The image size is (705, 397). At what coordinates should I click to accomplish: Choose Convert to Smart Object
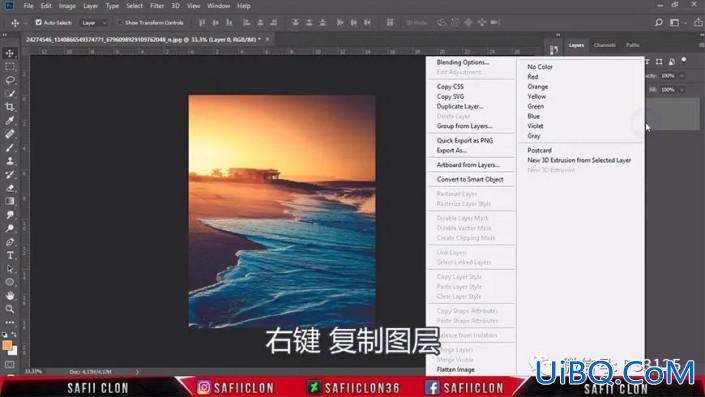coord(470,179)
